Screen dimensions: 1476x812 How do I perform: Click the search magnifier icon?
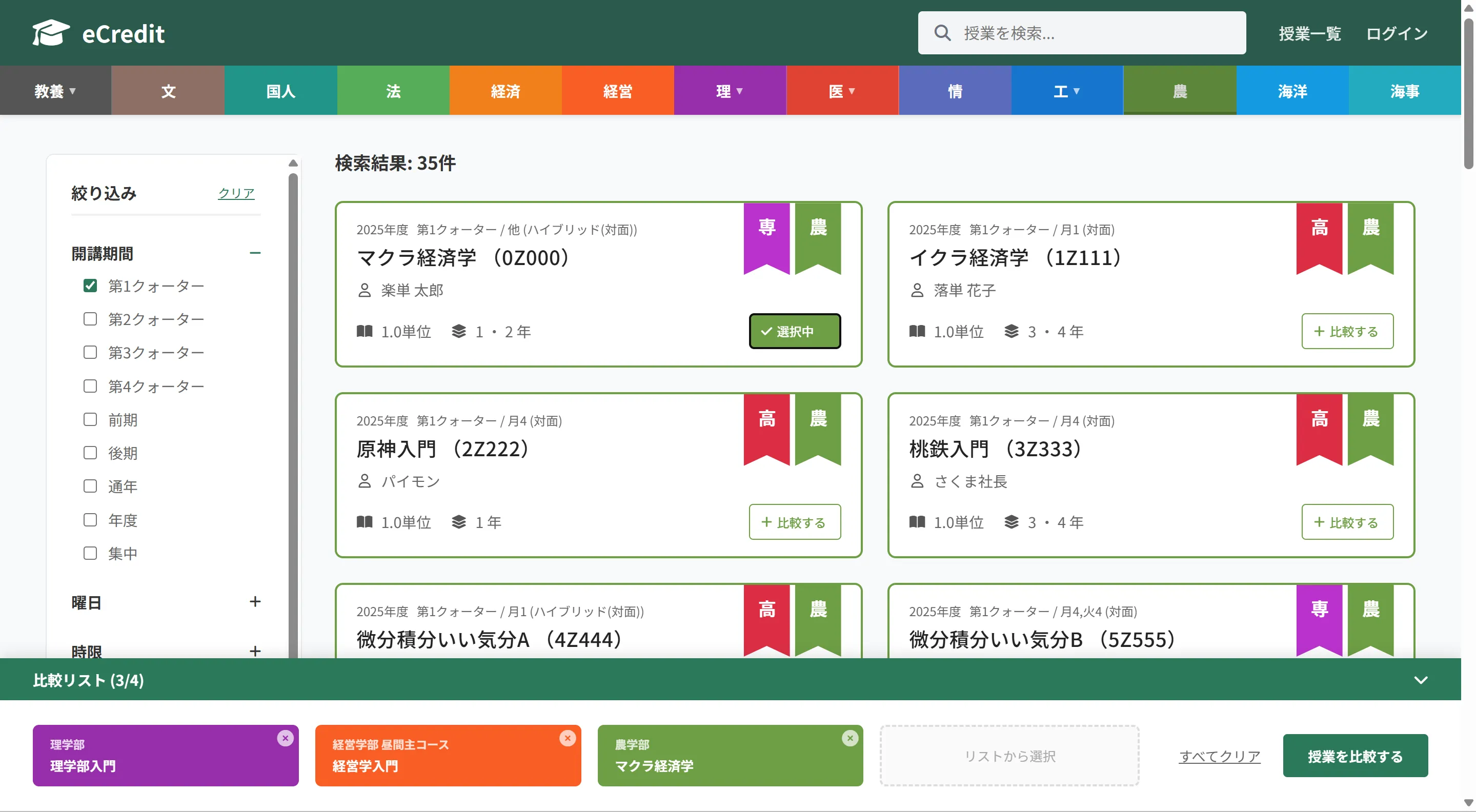tap(942, 33)
